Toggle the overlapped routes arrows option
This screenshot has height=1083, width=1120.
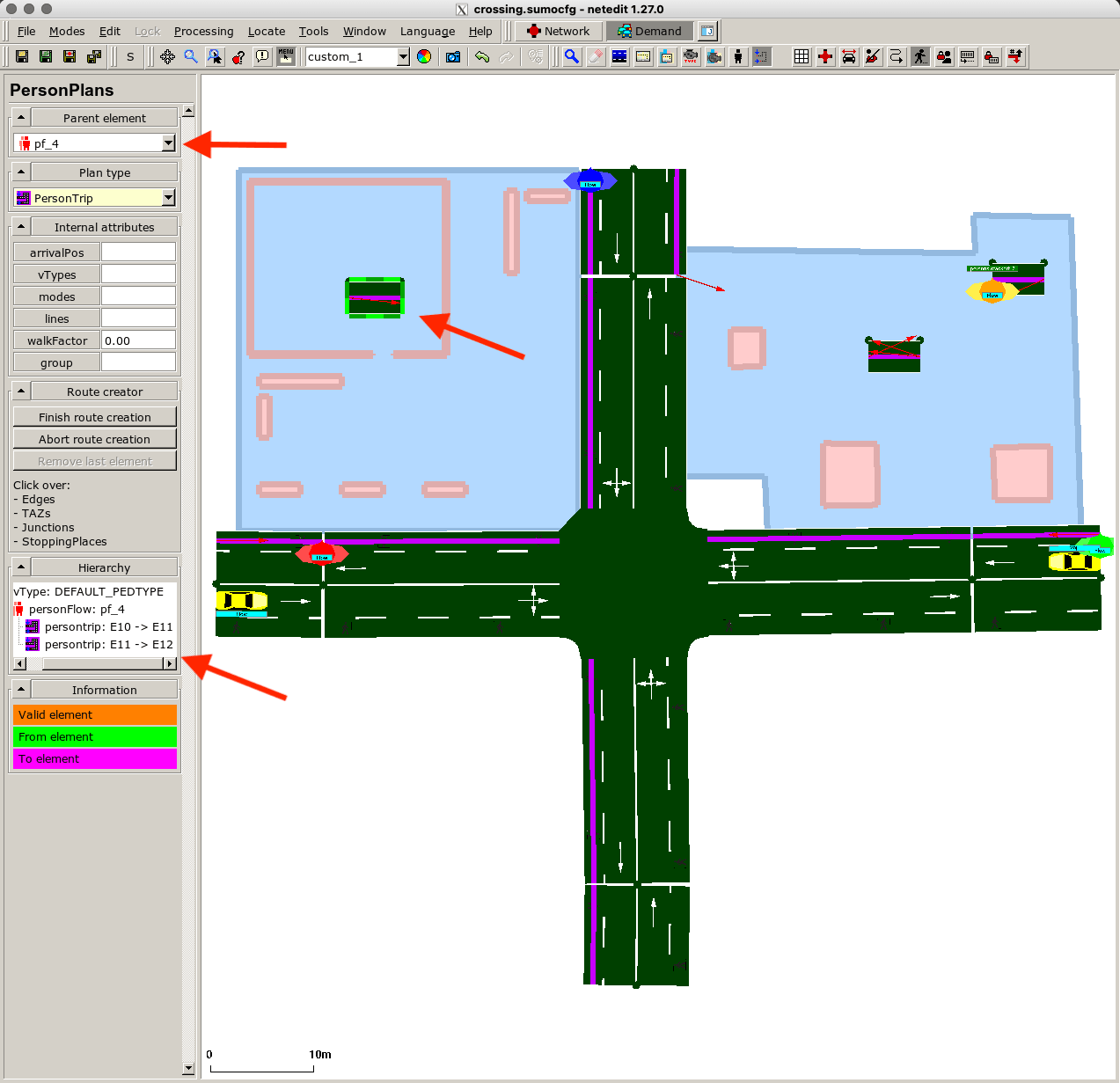pos(1015,56)
